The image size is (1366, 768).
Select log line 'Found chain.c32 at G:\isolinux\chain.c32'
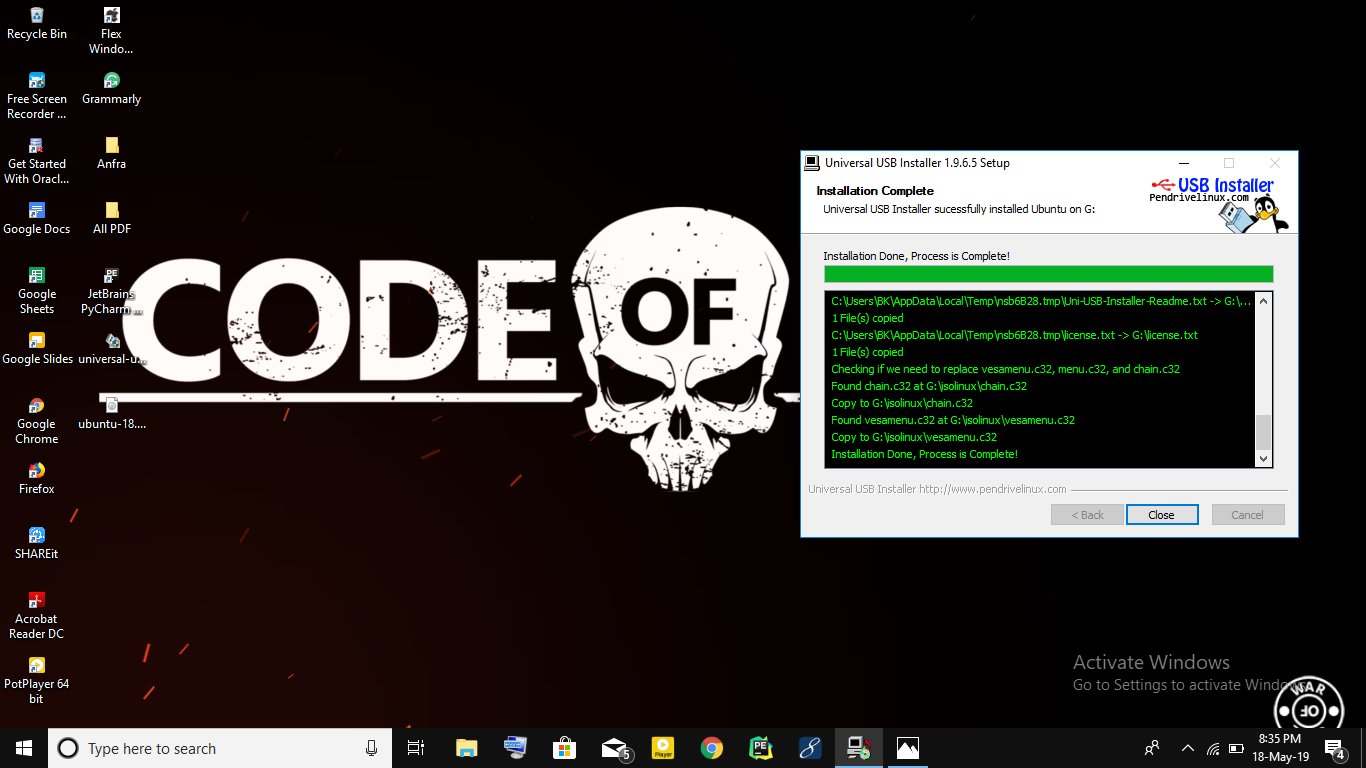[x=928, y=386]
